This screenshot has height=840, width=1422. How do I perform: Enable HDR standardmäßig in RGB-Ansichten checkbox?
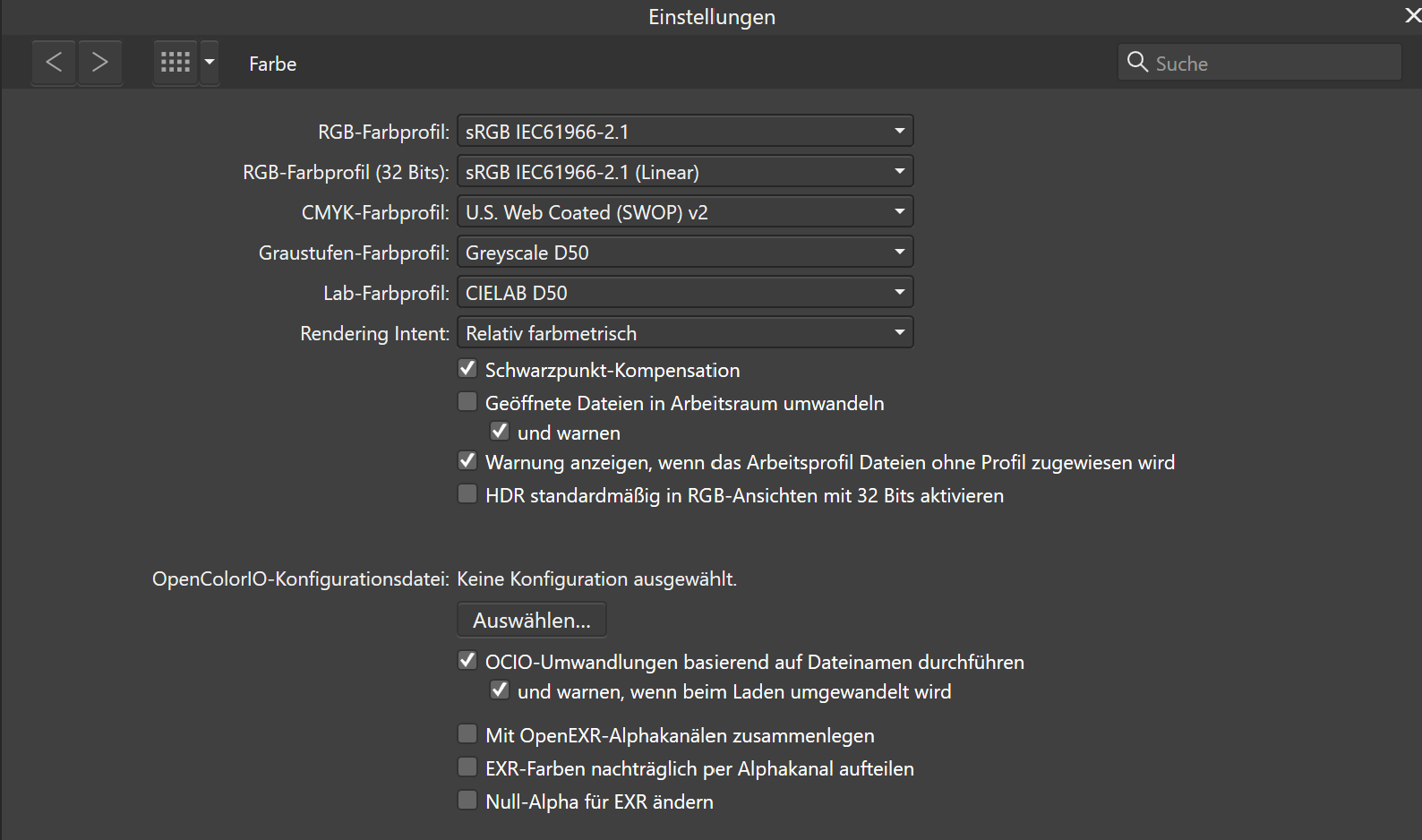pyautogui.click(x=467, y=494)
